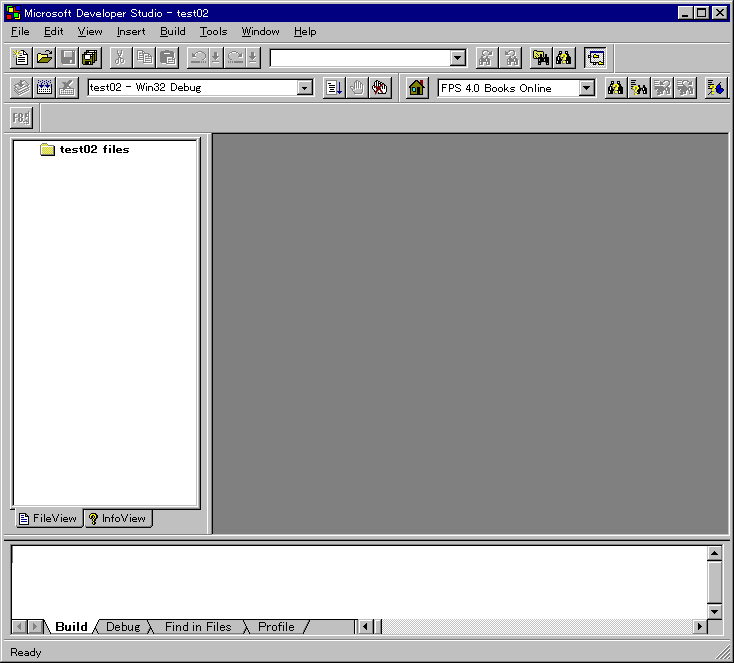Switch to the InfoView tab
734x663 pixels.
118,518
